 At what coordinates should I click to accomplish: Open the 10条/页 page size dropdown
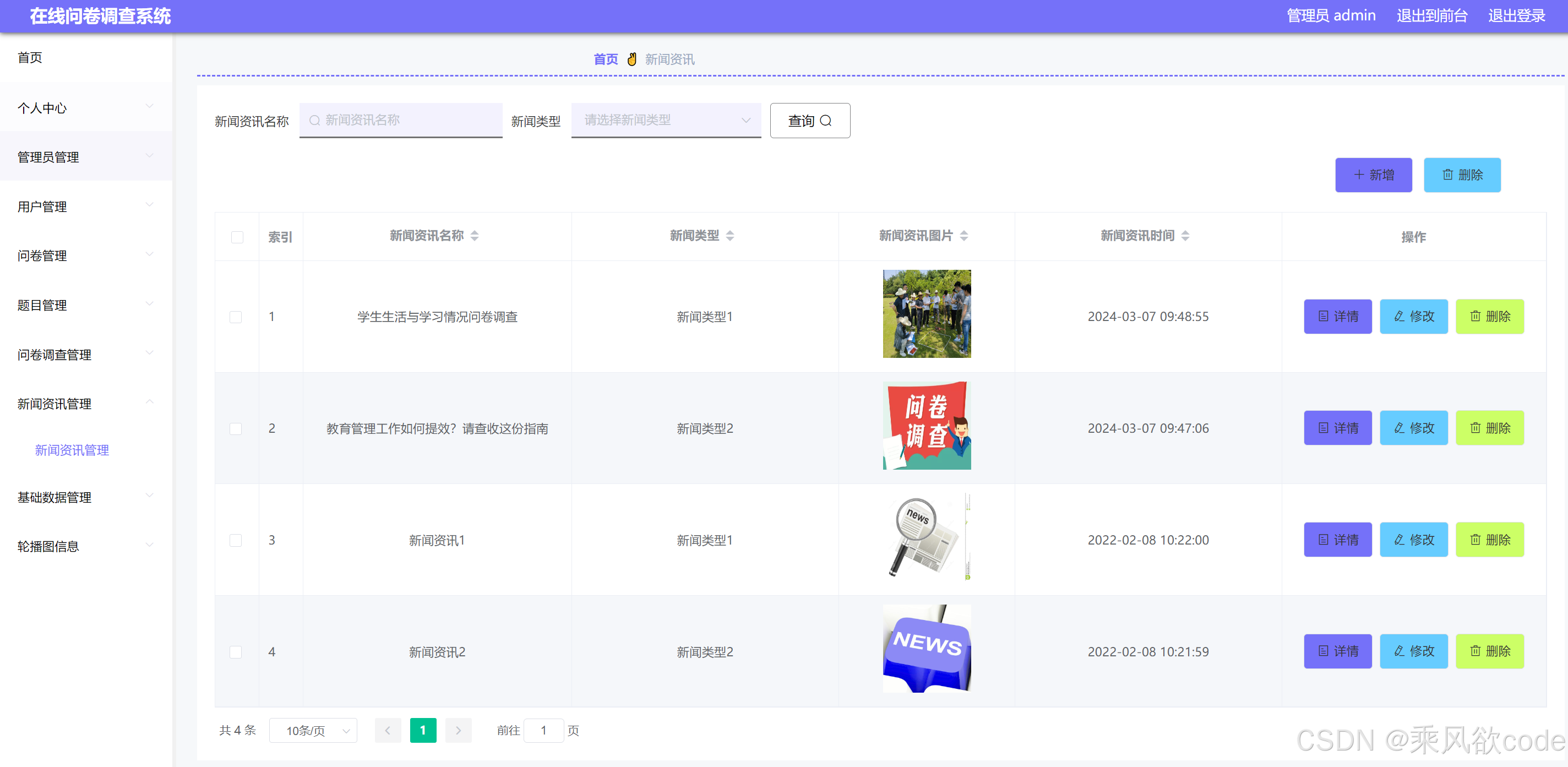click(x=312, y=730)
